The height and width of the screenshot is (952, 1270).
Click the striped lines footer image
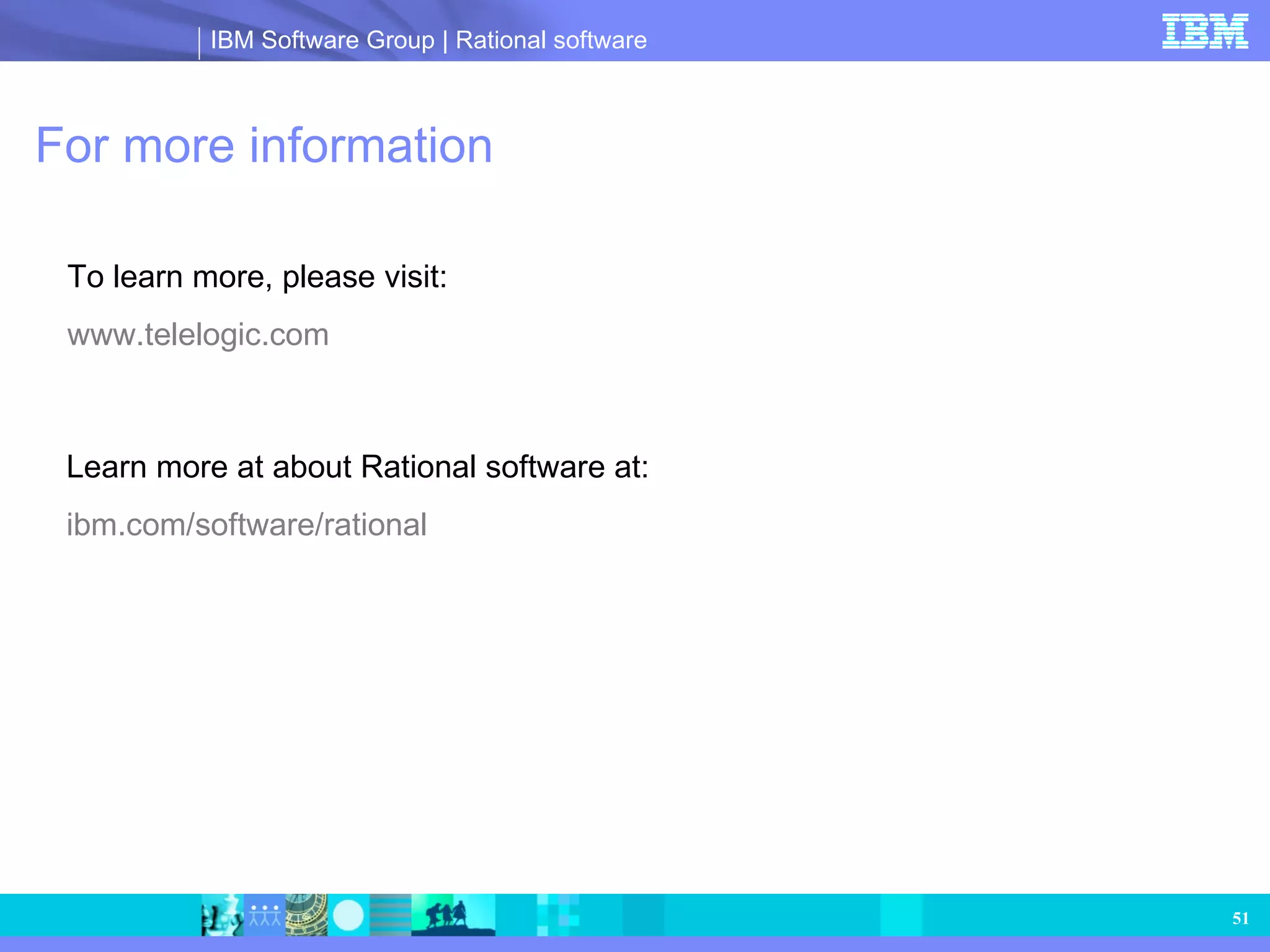pyautogui.click(x=391, y=915)
